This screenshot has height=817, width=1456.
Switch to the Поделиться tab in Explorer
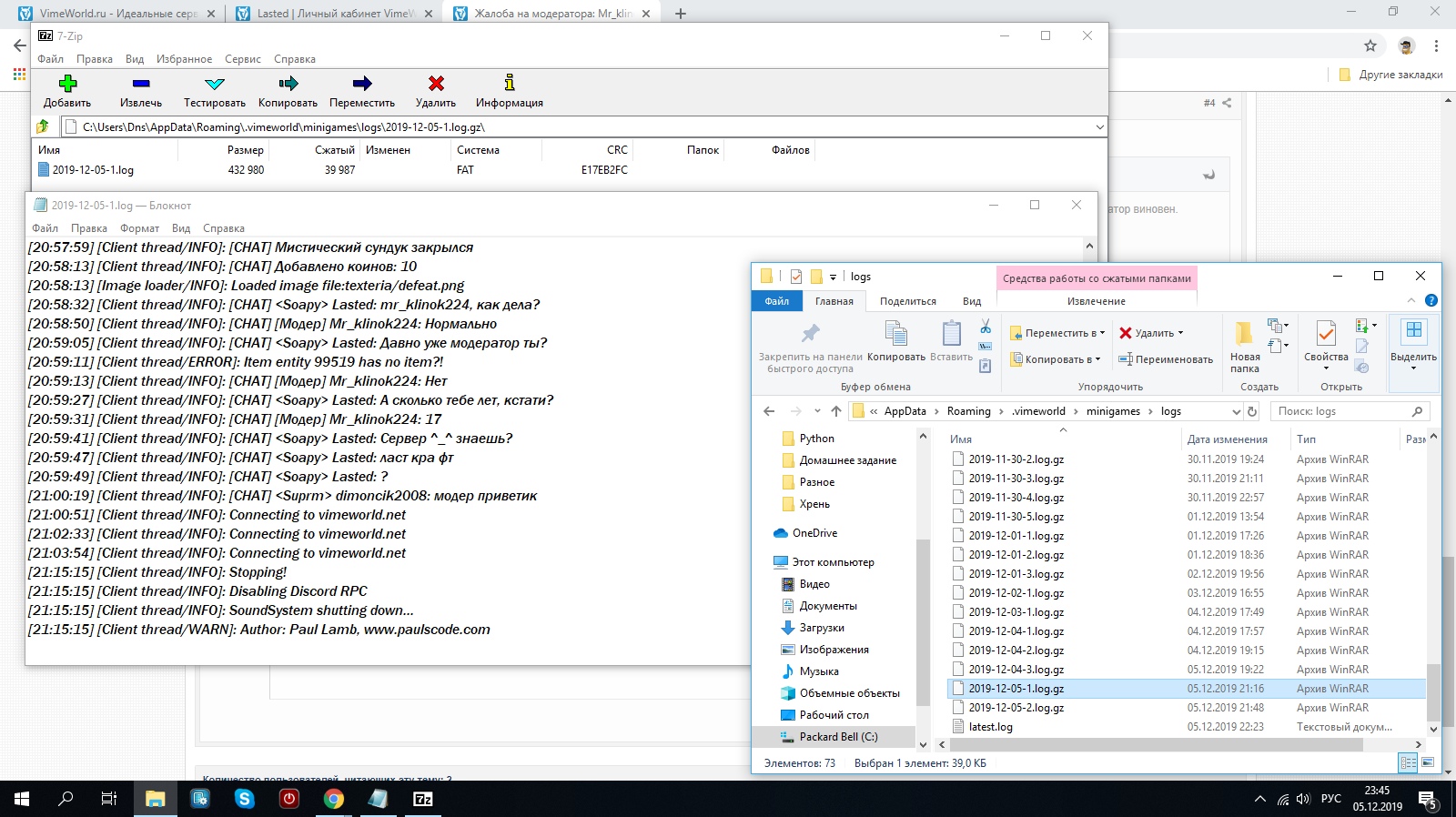pyautogui.click(x=908, y=301)
